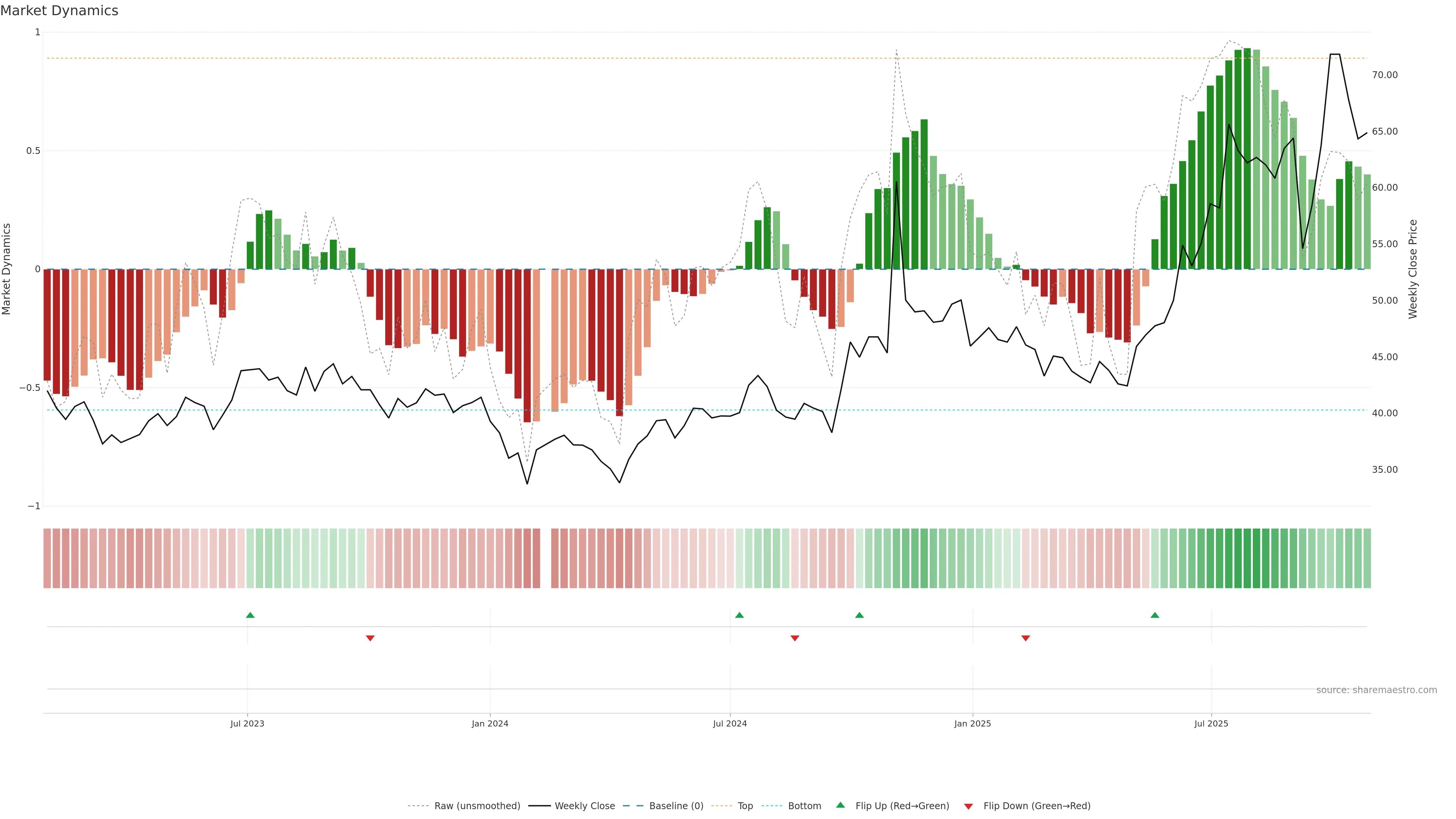Click the Flip Up marker in late 2024

click(859, 615)
